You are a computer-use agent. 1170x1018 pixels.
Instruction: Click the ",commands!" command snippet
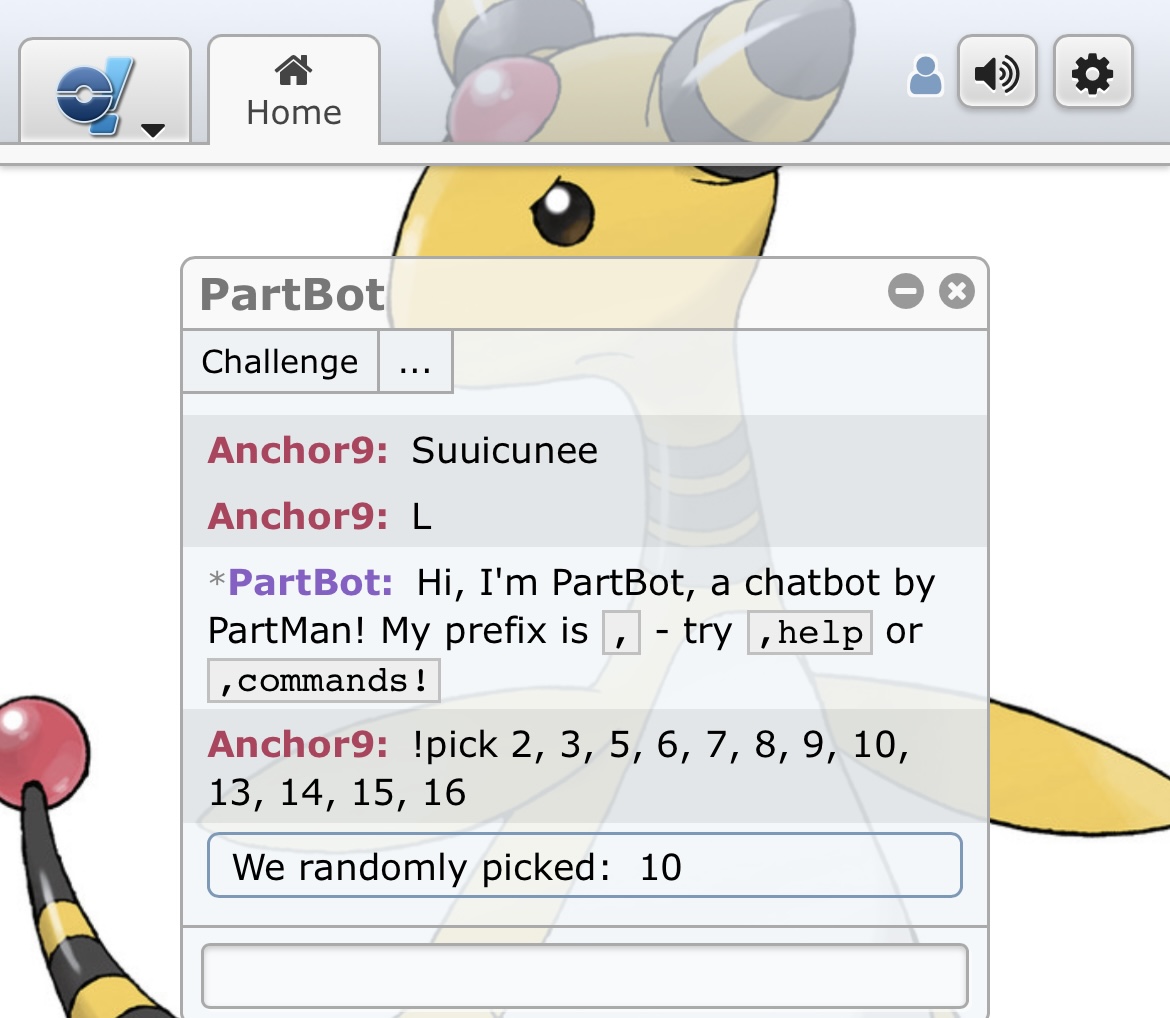coord(323,681)
